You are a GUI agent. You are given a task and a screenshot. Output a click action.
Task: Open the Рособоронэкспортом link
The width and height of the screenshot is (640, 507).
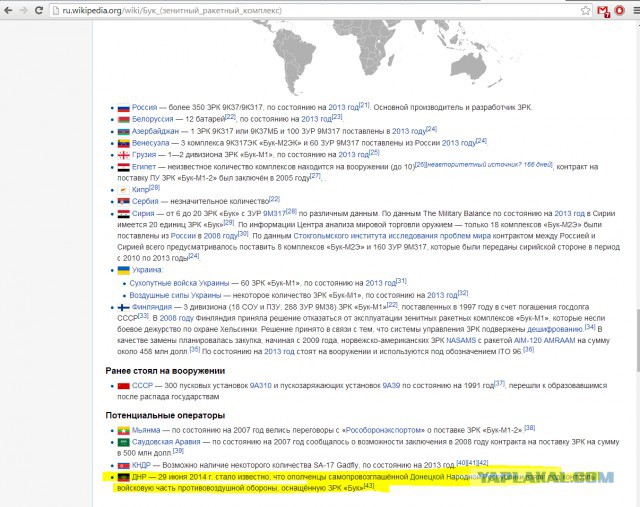click(x=384, y=430)
